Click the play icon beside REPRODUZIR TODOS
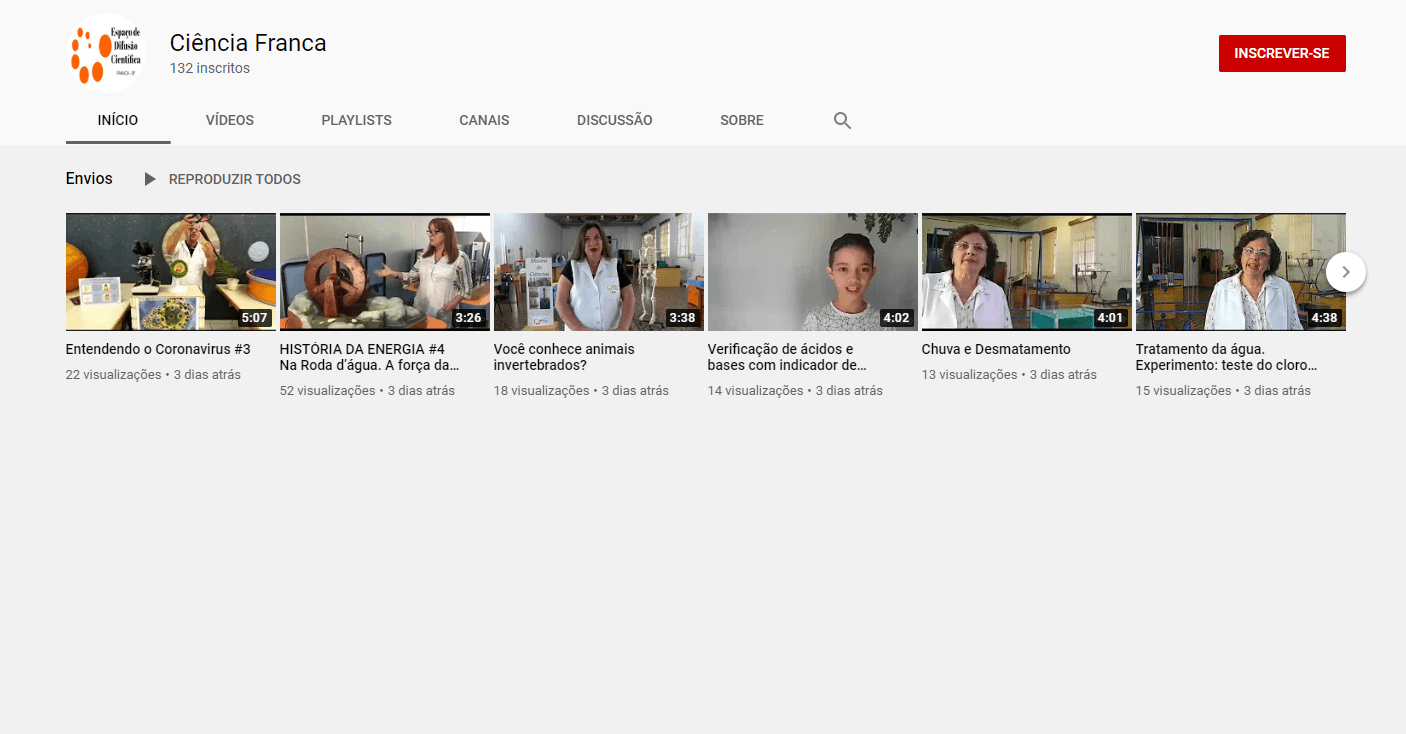1406x734 pixels. tap(149, 179)
